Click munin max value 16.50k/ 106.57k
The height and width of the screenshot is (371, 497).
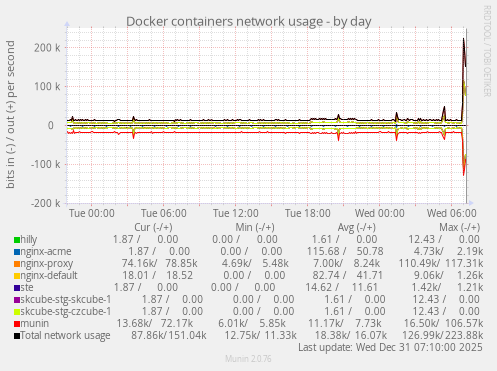pos(443,323)
